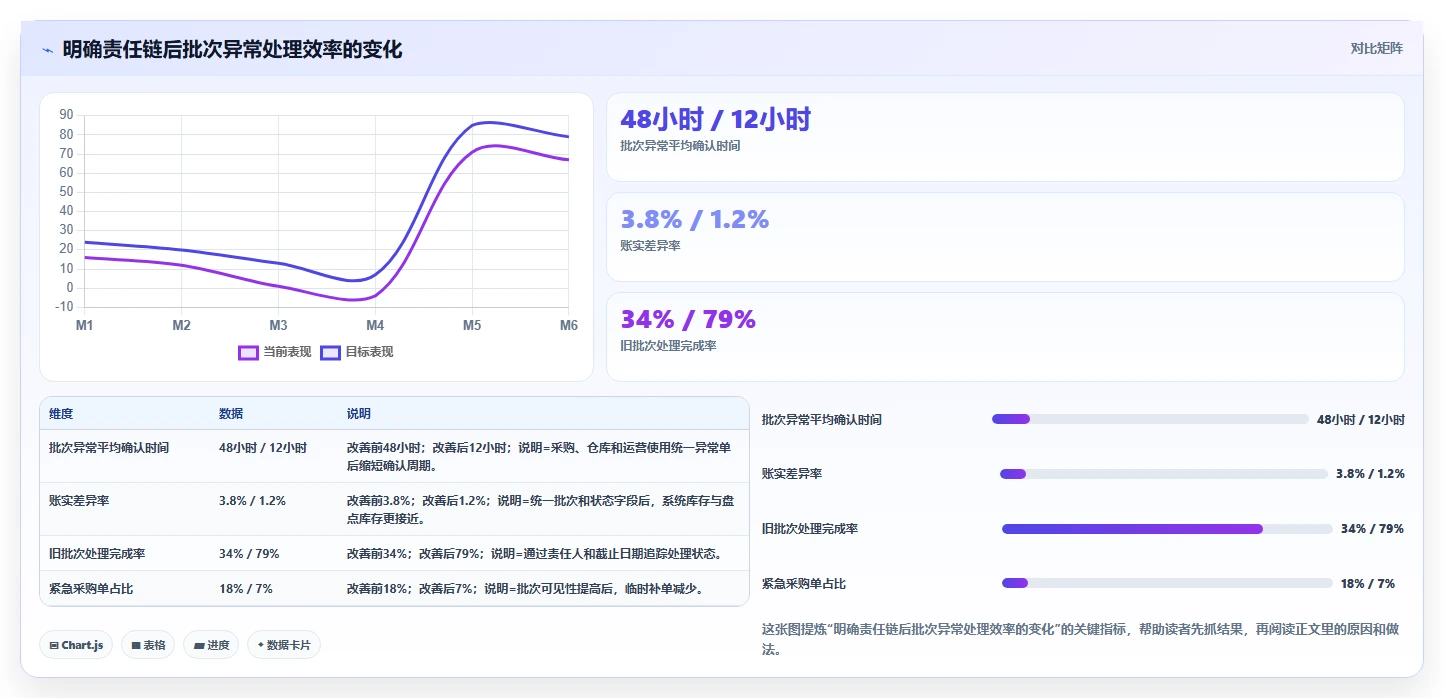Click the 账实差异率 progress bar
1444x698 pixels.
1164,474
